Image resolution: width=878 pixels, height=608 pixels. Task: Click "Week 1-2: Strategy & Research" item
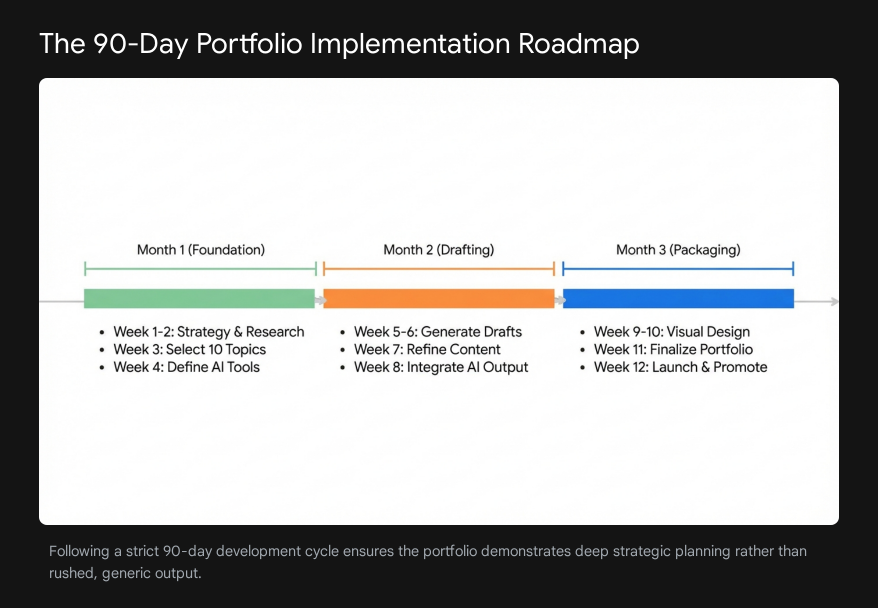point(208,332)
